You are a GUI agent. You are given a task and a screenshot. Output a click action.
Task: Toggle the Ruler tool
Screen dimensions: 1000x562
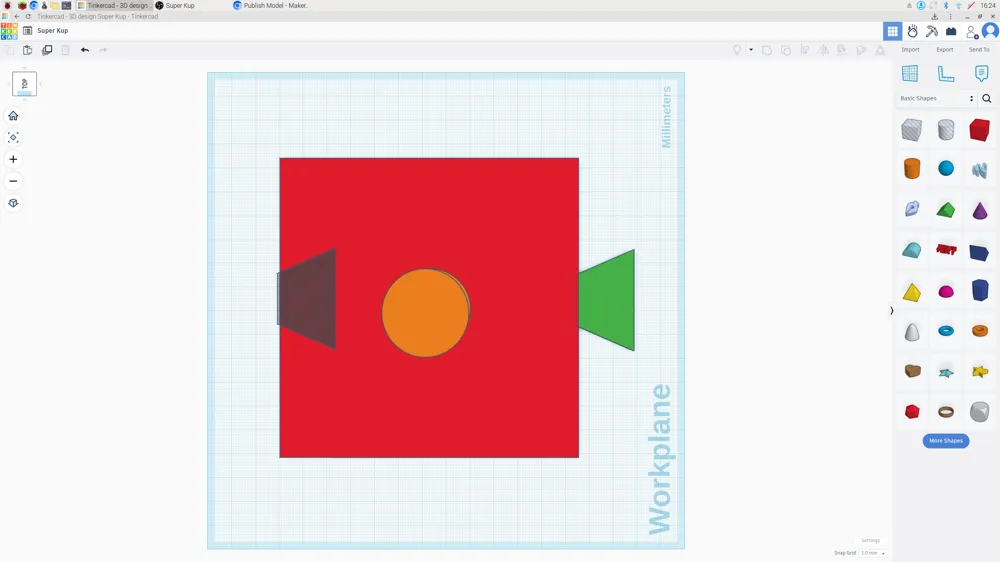click(x=946, y=73)
